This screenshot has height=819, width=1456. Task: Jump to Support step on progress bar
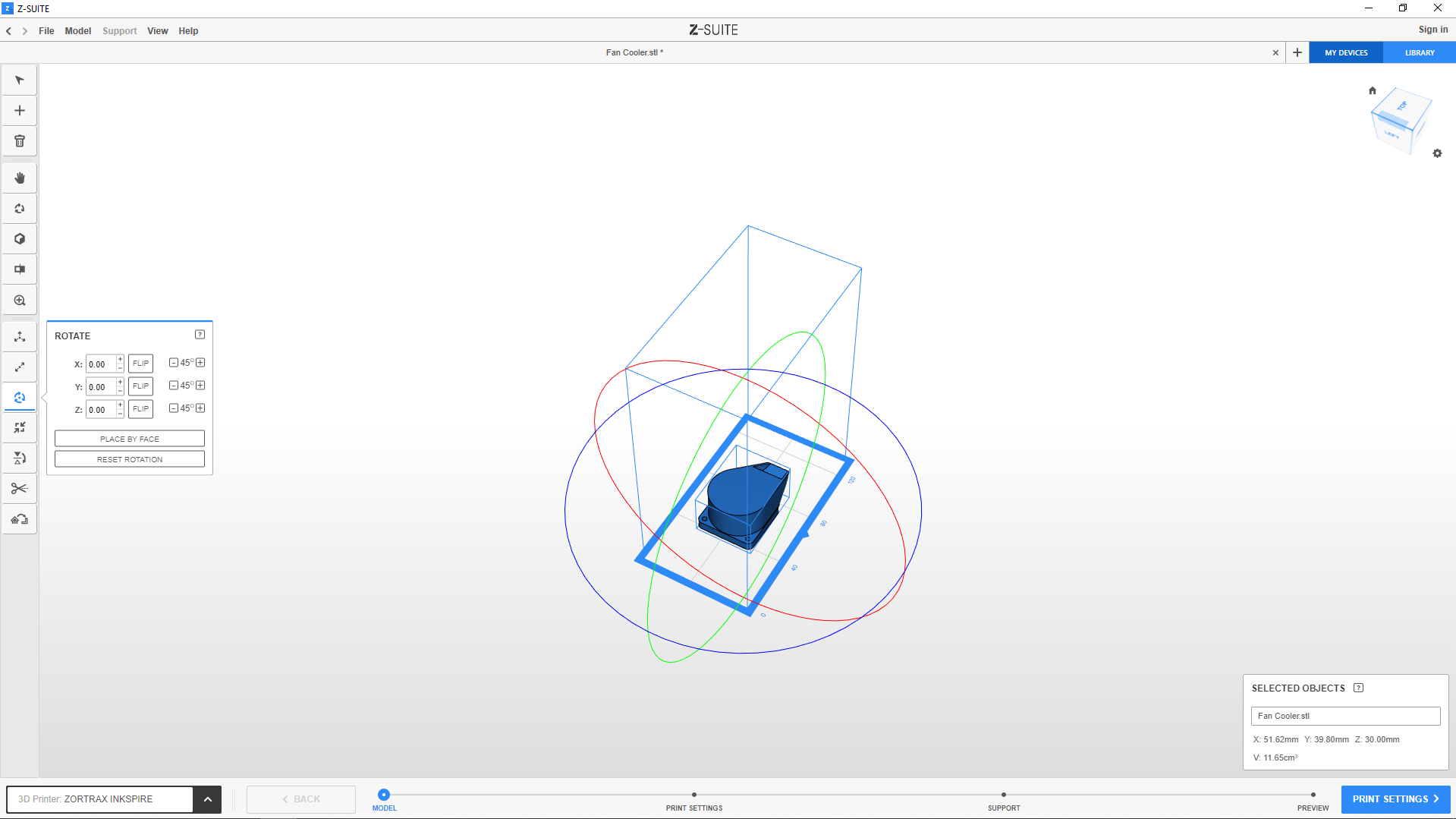click(x=1003, y=795)
